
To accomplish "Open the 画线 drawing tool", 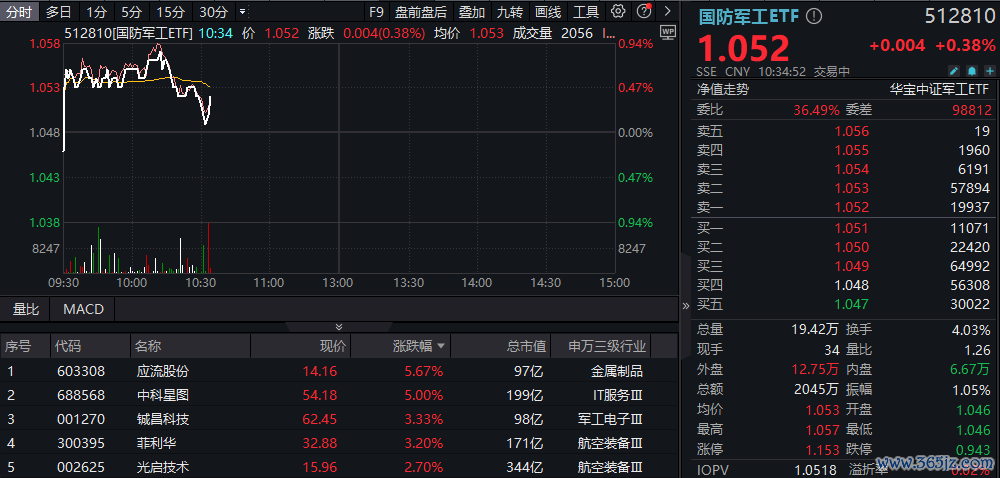I will pyautogui.click(x=548, y=12).
